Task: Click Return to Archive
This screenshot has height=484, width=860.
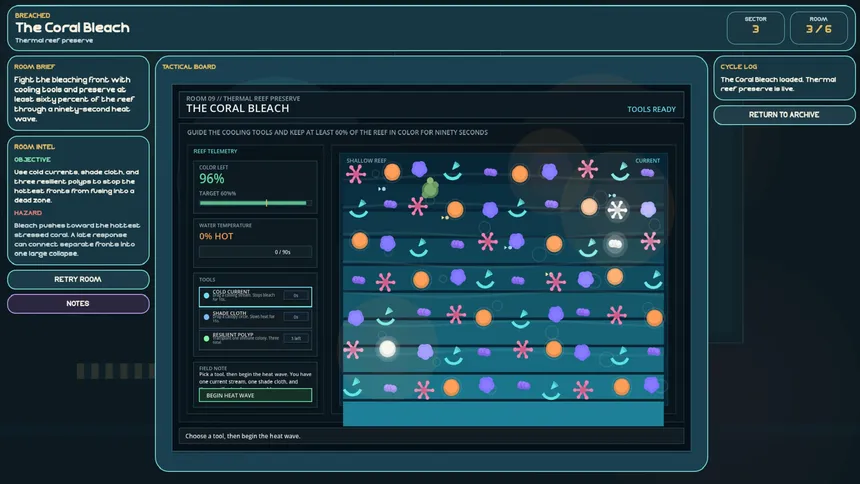Action: tap(784, 115)
